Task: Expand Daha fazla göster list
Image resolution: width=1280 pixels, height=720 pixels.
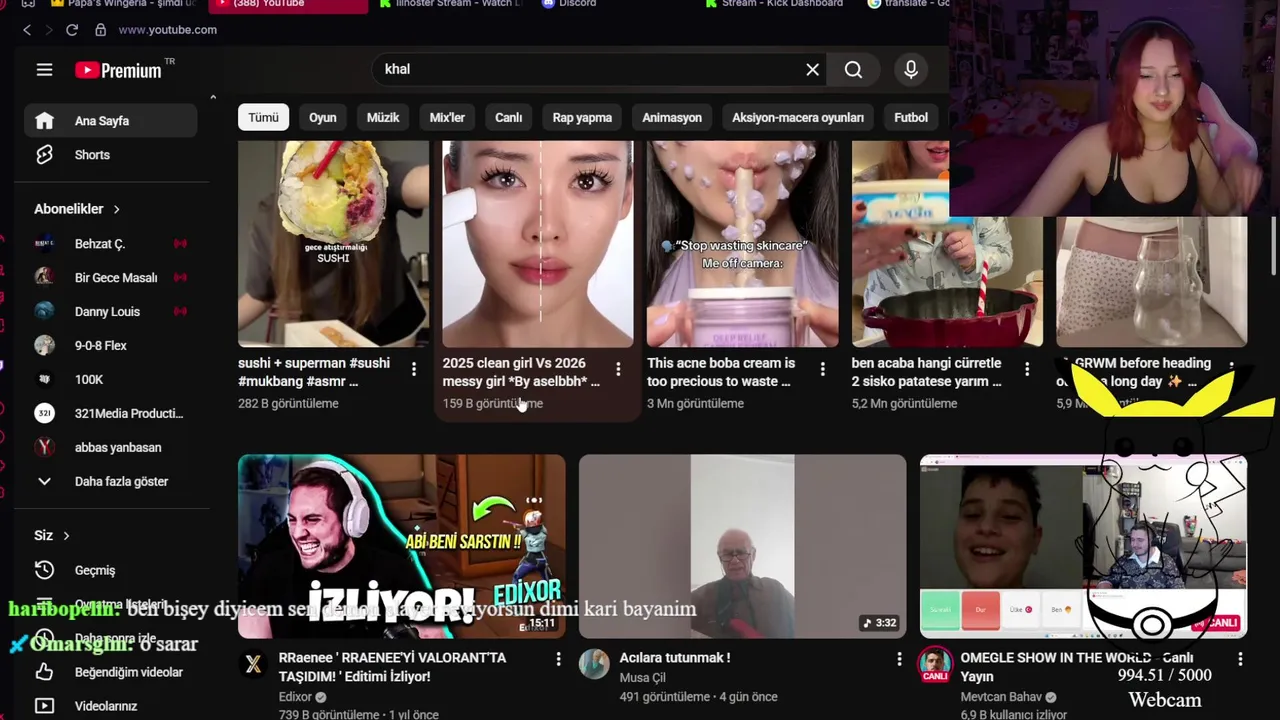Action: (x=111, y=482)
